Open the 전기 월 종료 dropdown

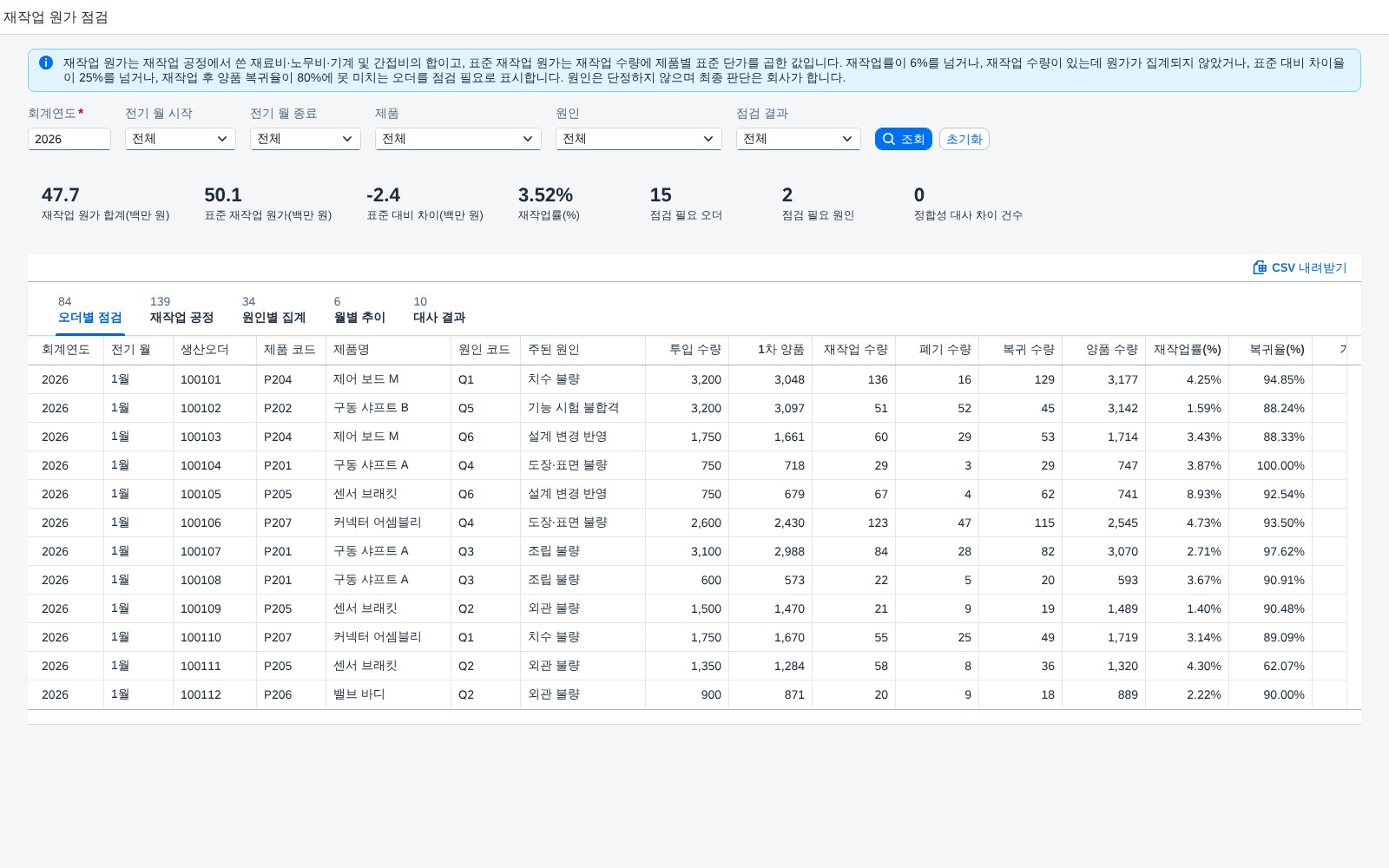(306, 139)
